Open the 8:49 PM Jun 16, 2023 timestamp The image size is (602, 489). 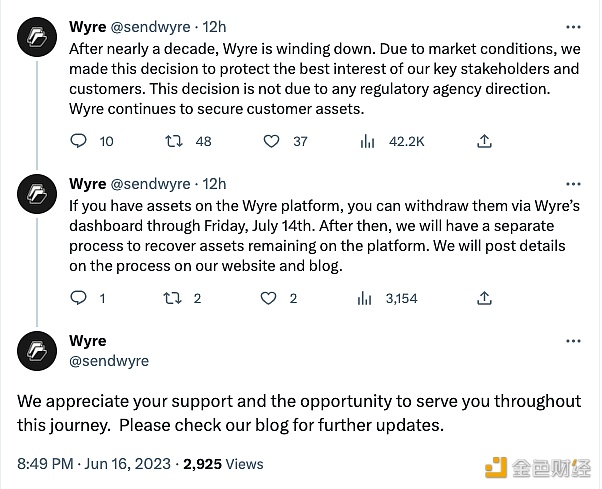tap(94, 464)
